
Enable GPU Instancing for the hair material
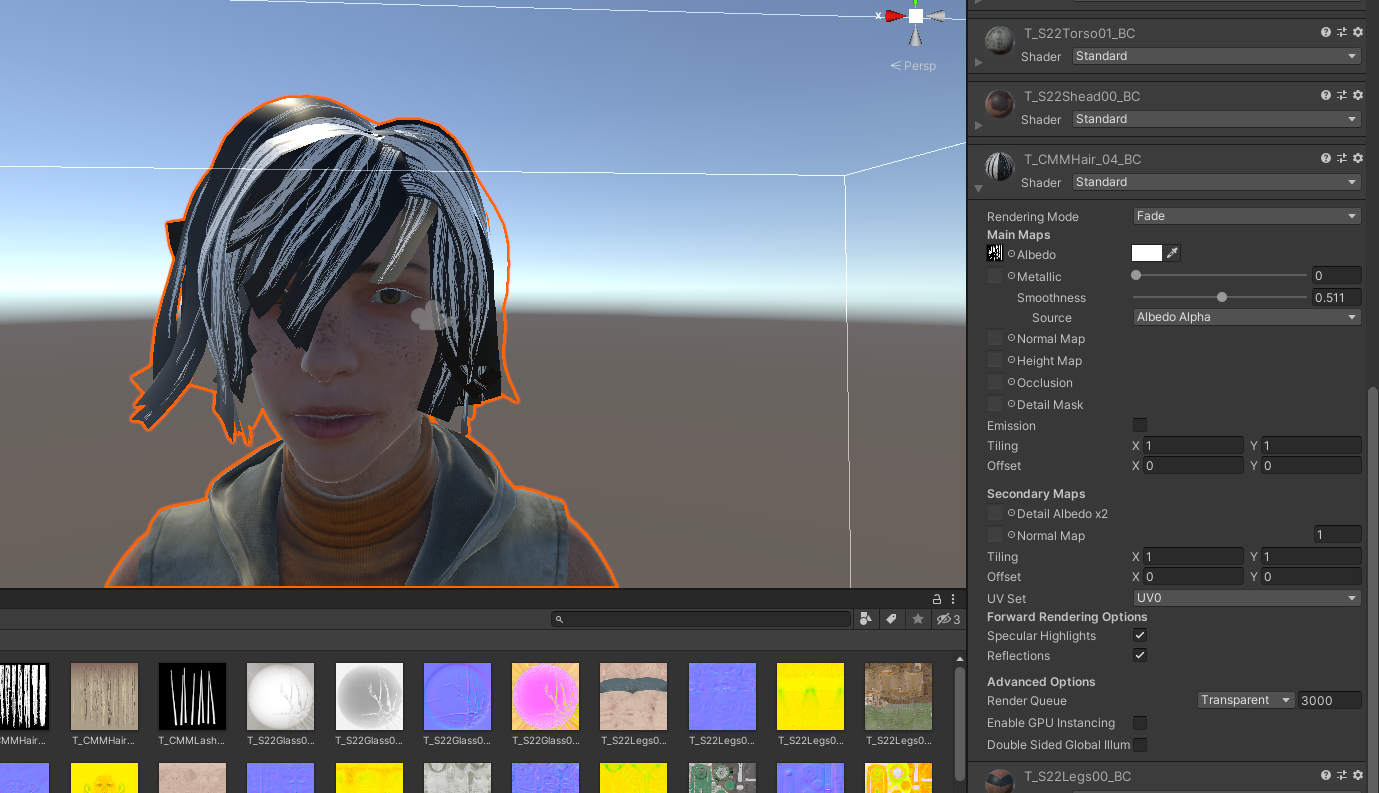coord(1139,723)
